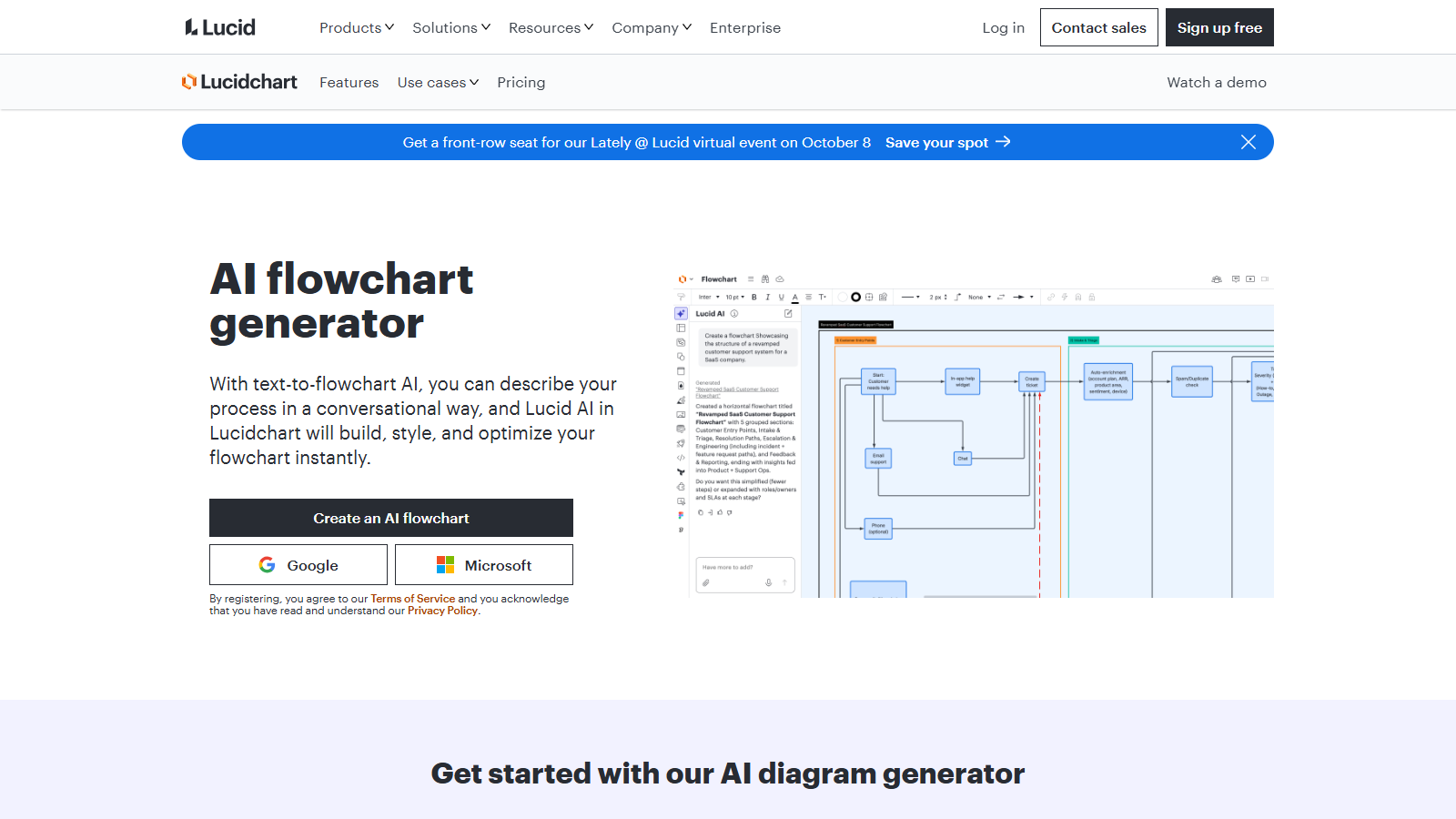The width and height of the screenshot is (1456, 819).
Task: Expand the Products menu
Action: point(357,27)
